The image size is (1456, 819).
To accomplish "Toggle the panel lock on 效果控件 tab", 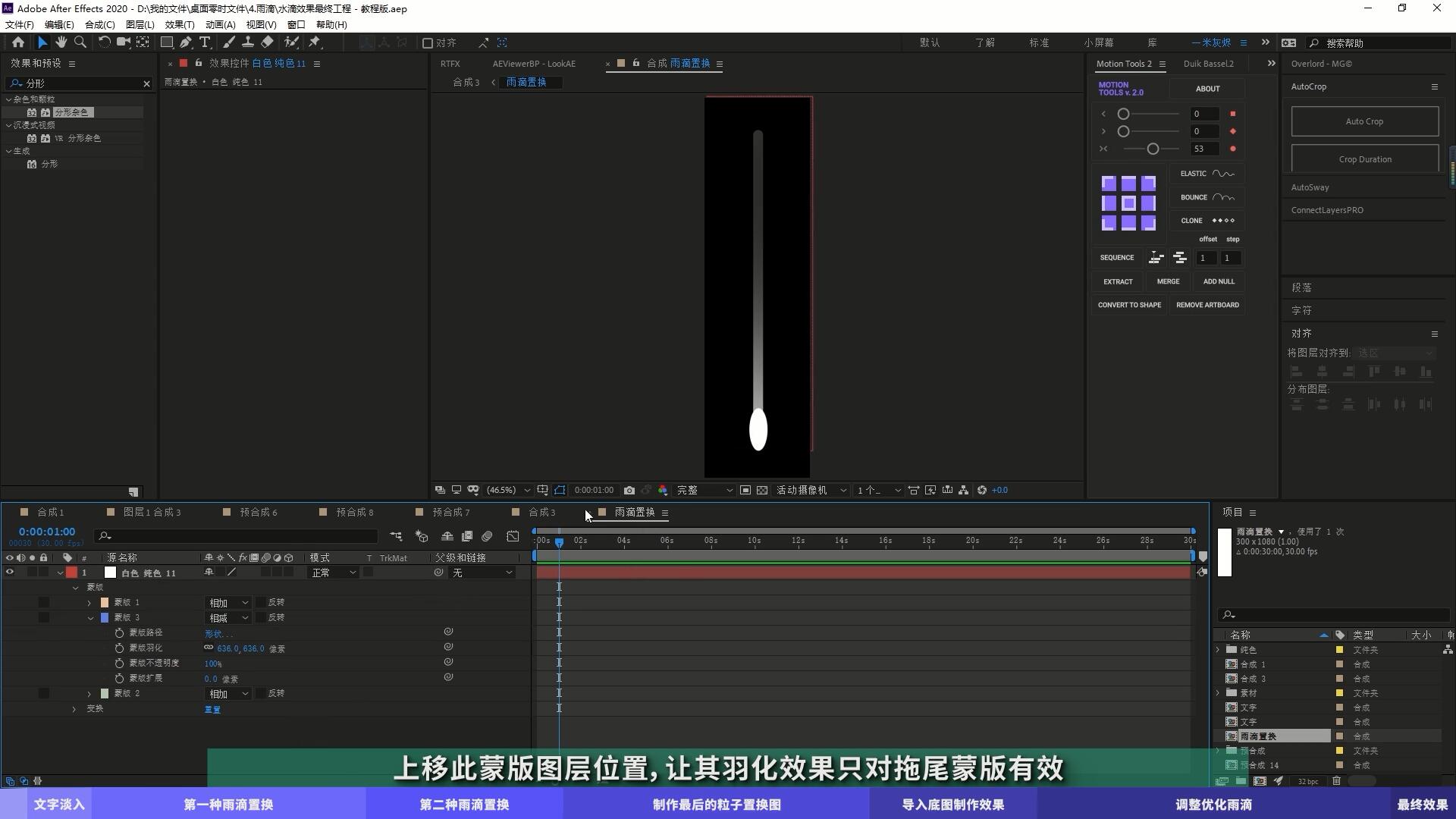I will (x=199, y=64).
